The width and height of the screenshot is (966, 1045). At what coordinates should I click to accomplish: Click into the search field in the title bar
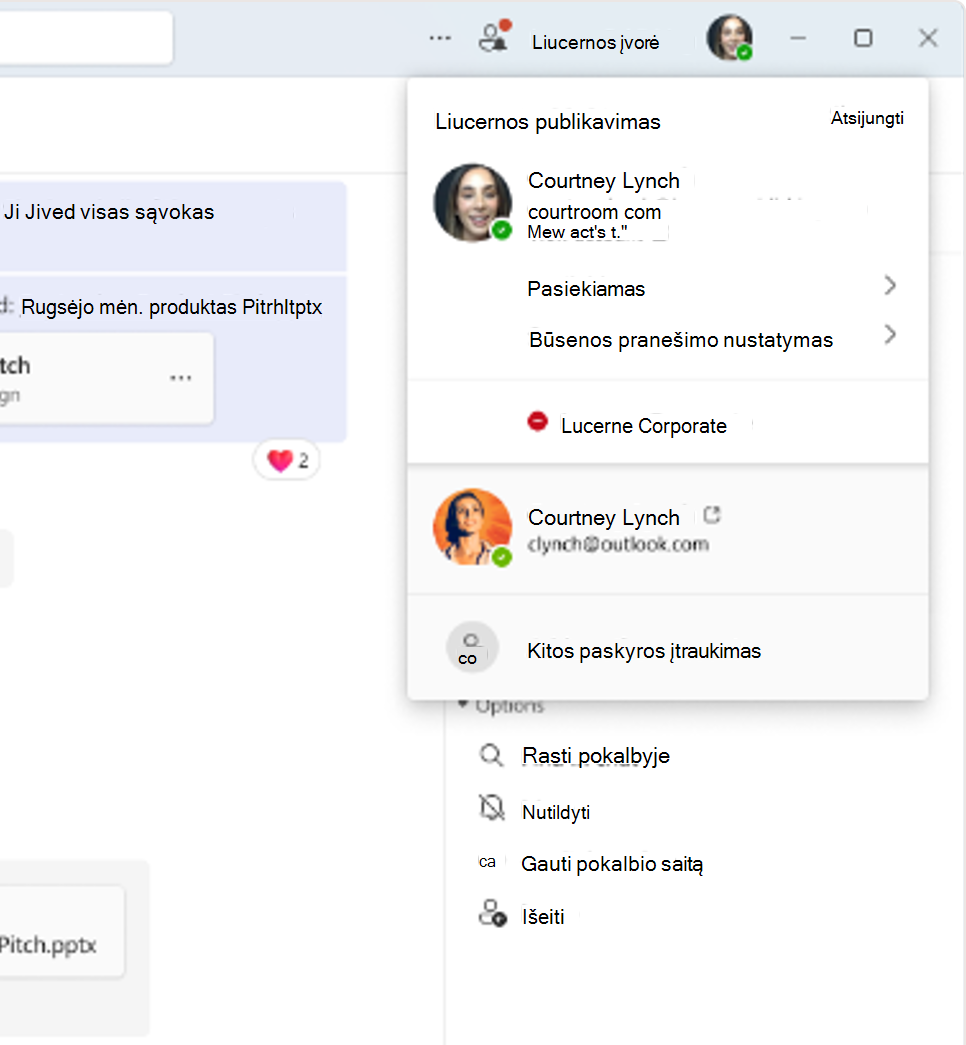[x=86, y=37]
